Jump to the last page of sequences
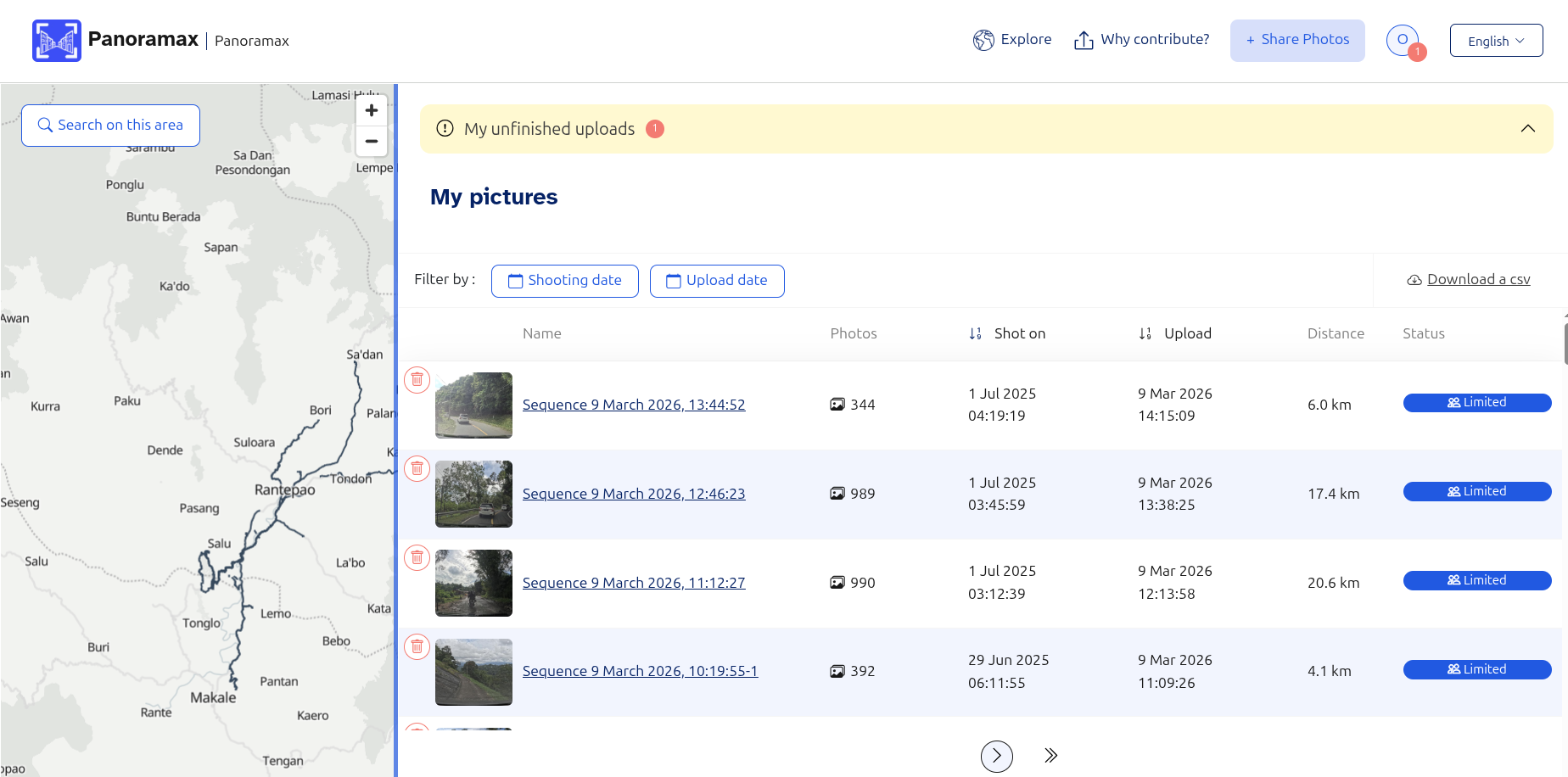This screenshot has width=1568, height=777. point(1050,756)
